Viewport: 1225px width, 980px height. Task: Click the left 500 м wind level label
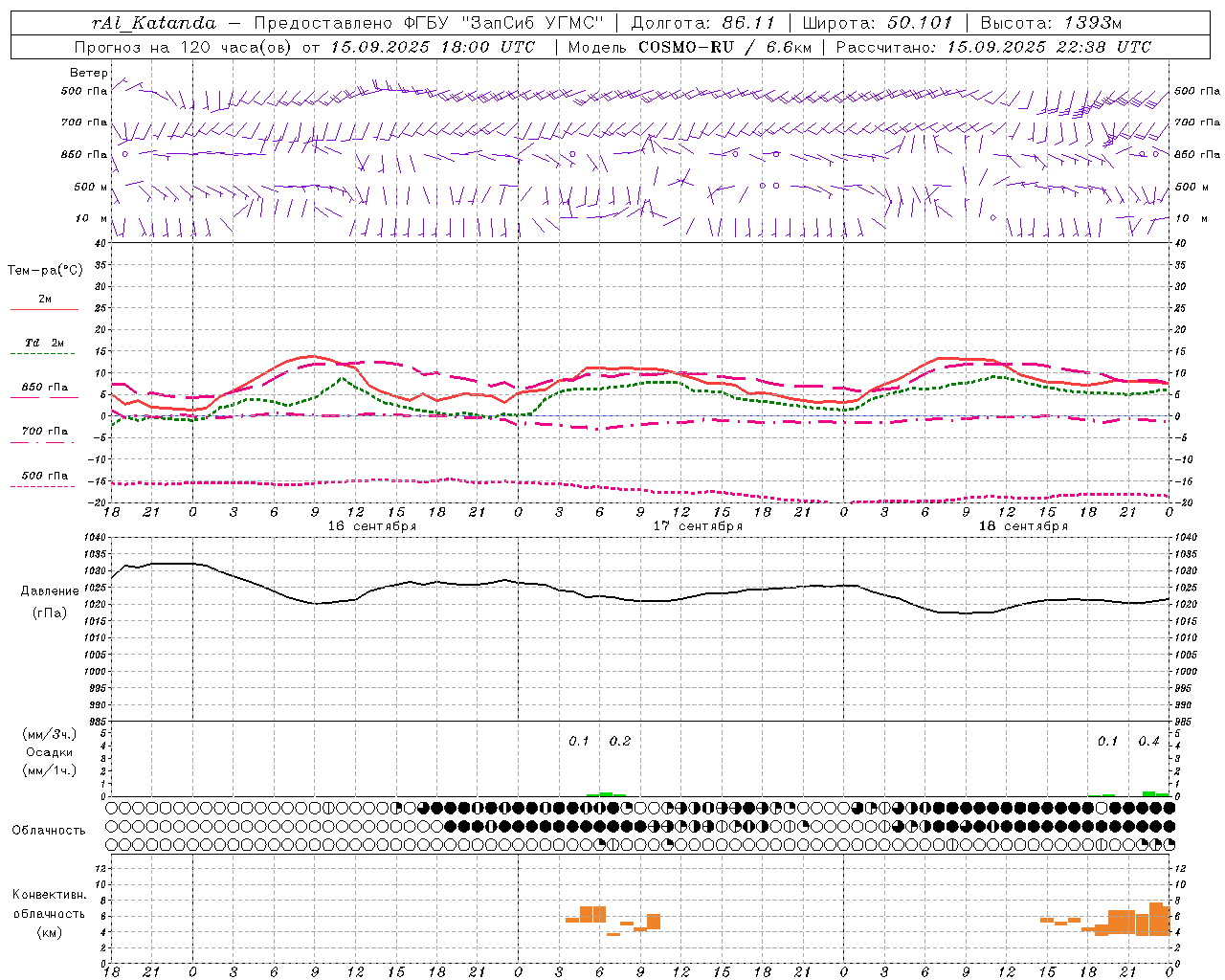(x=91, y=187)
